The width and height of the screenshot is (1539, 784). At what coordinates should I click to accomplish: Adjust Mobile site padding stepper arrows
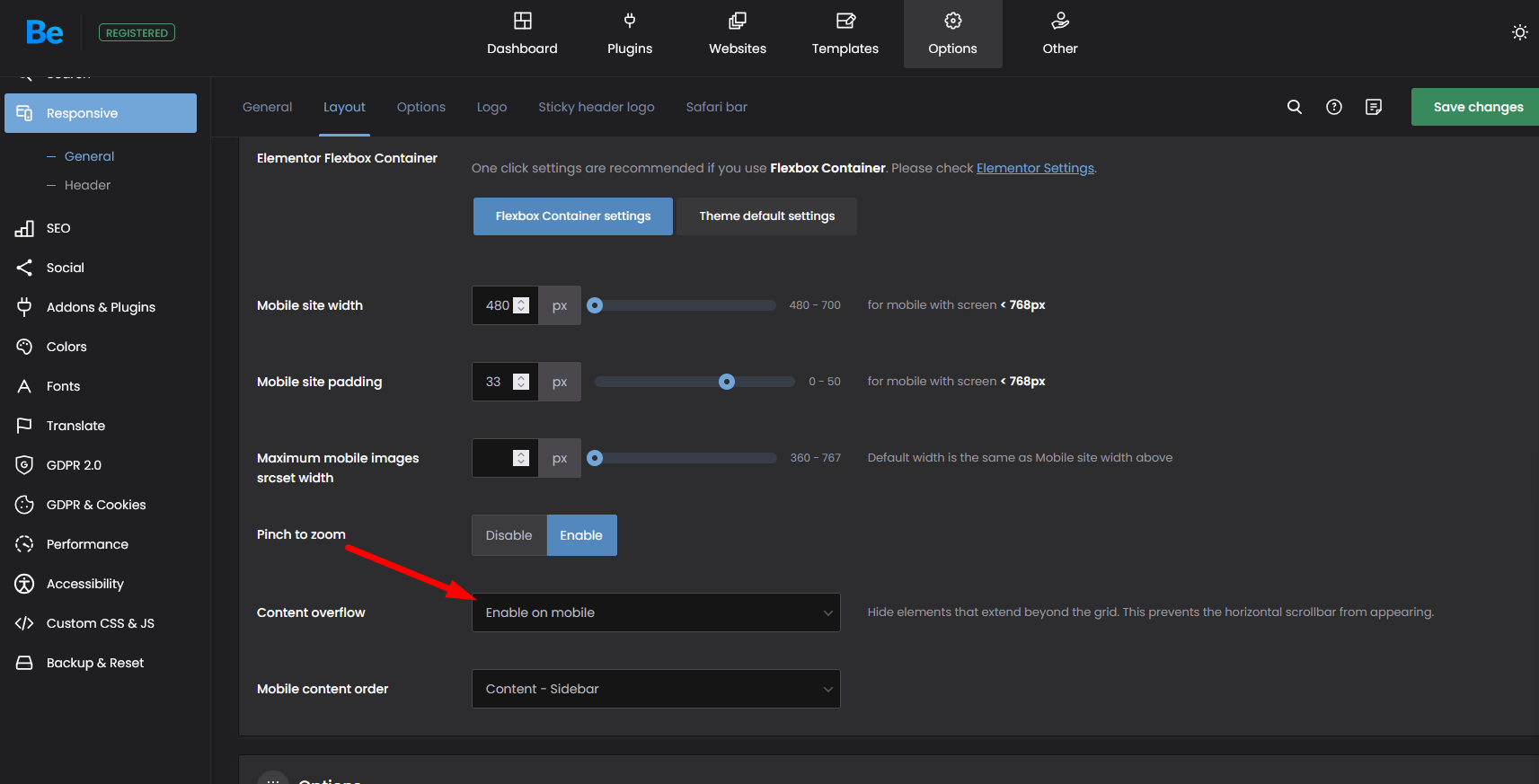pos(521,382)
